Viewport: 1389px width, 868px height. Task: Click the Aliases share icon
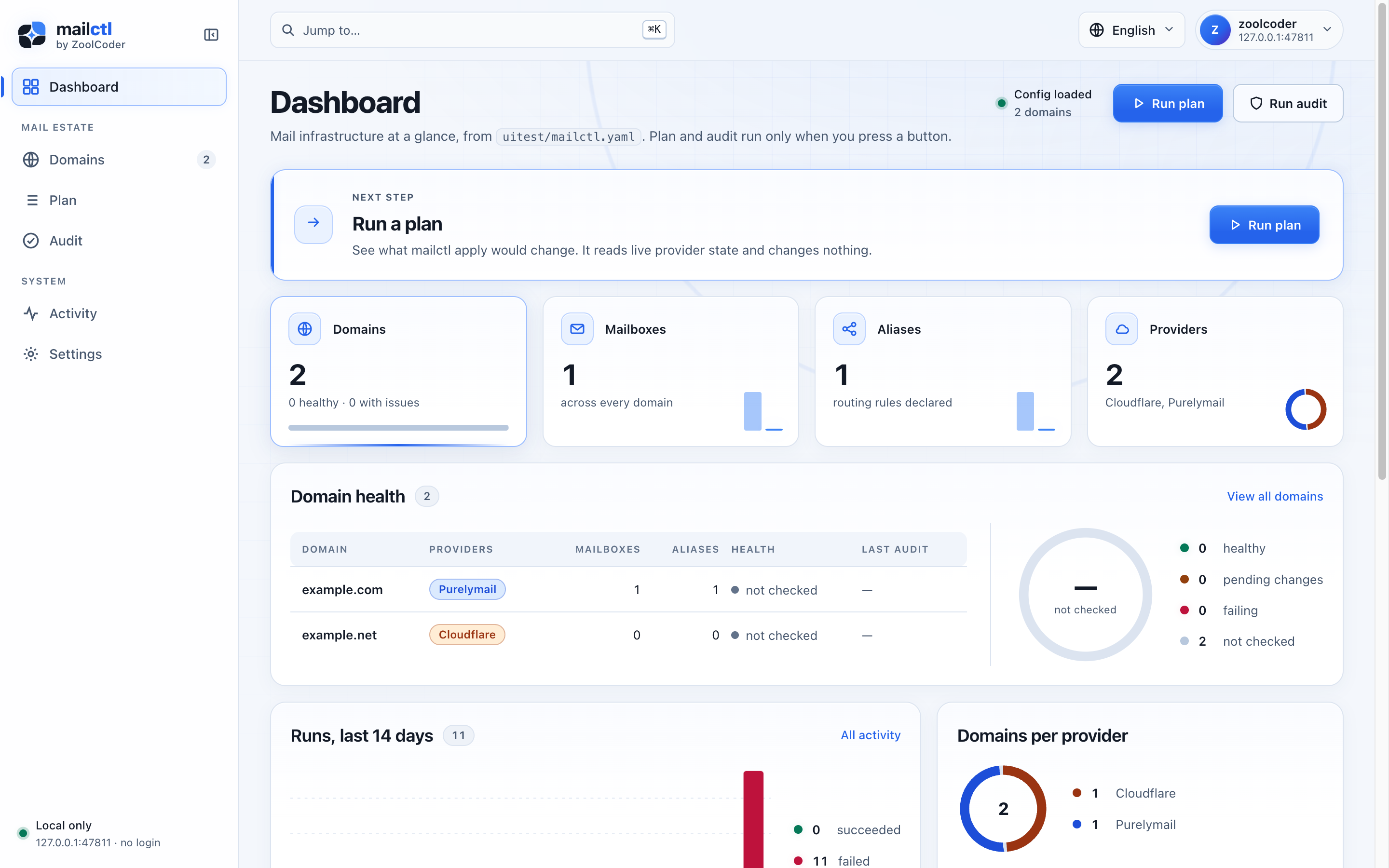tap(849, 329)
